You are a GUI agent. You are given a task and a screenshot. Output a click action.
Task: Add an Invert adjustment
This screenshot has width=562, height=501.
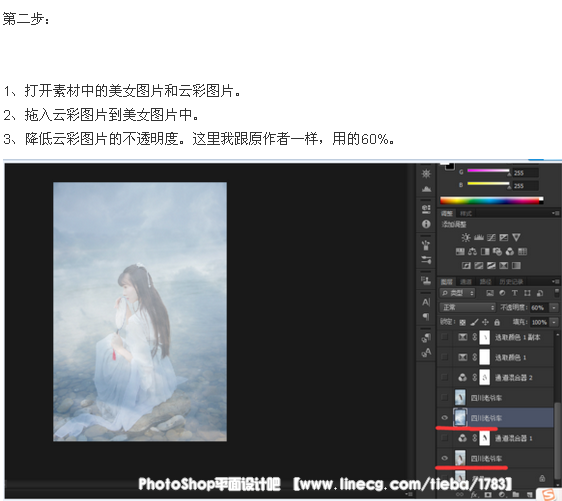tap(466, 266)
